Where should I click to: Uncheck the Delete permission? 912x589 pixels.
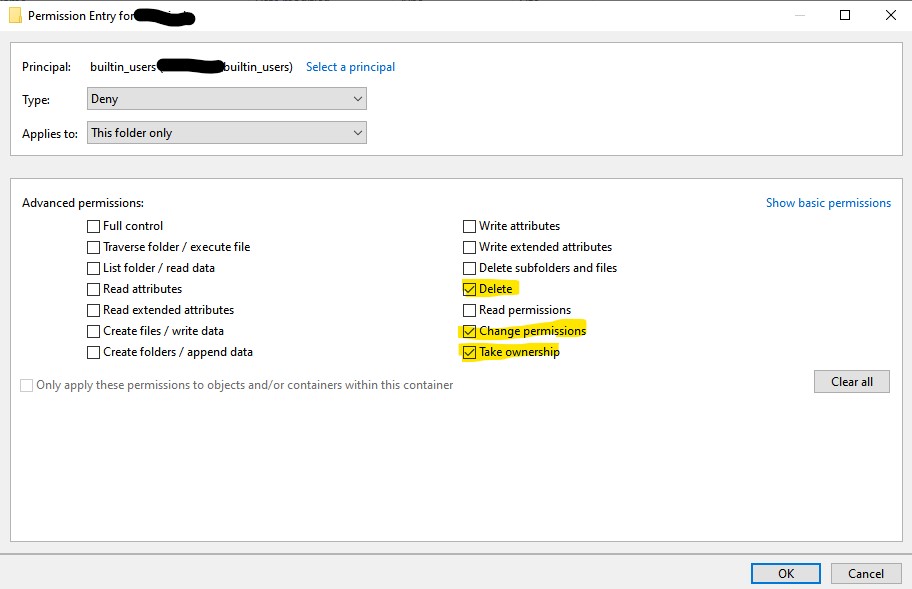click(469, 289)
